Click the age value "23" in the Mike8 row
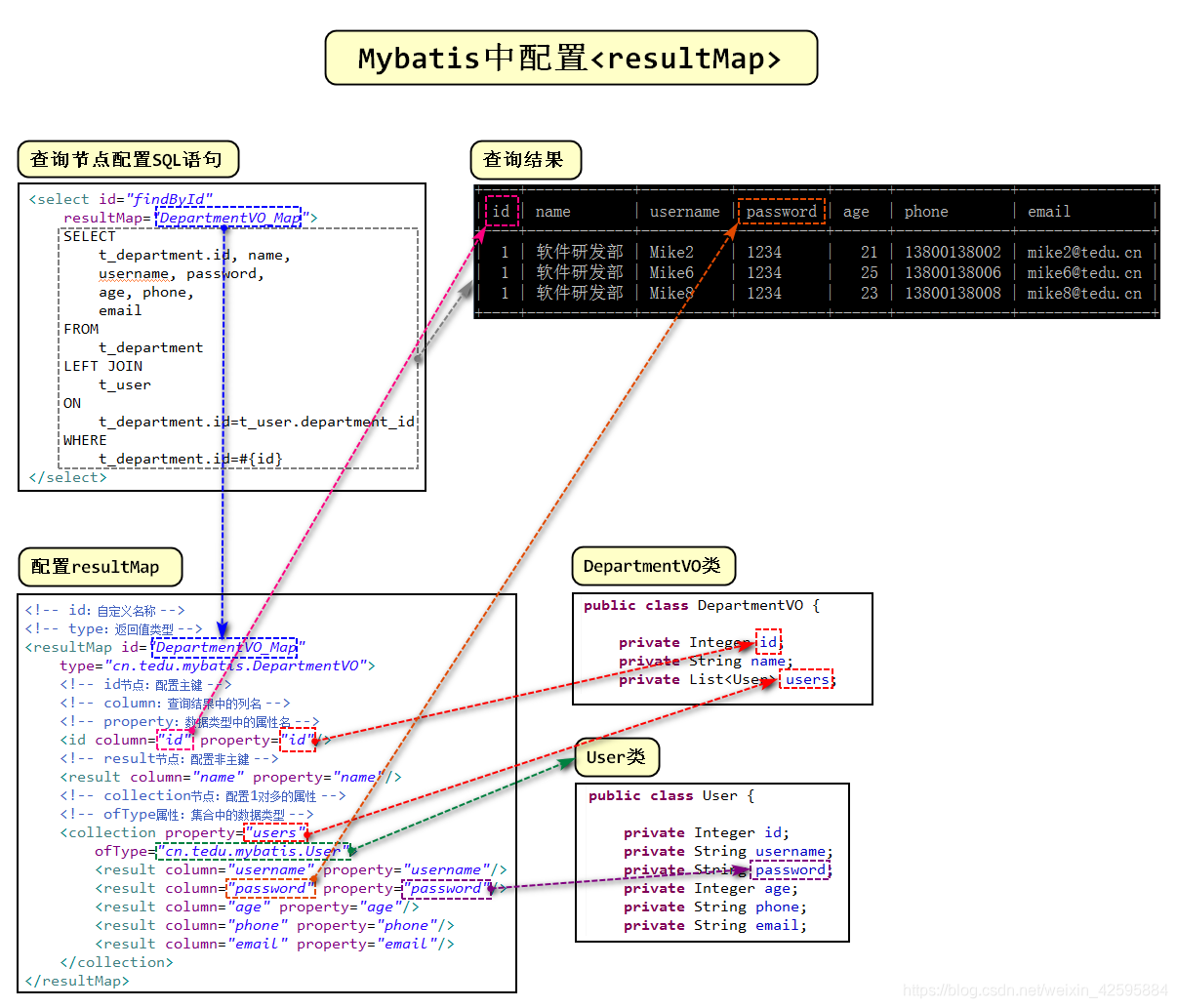The height and width of the screenshot is (1008, 1177). pyautogui.click(x=869, y=293)
